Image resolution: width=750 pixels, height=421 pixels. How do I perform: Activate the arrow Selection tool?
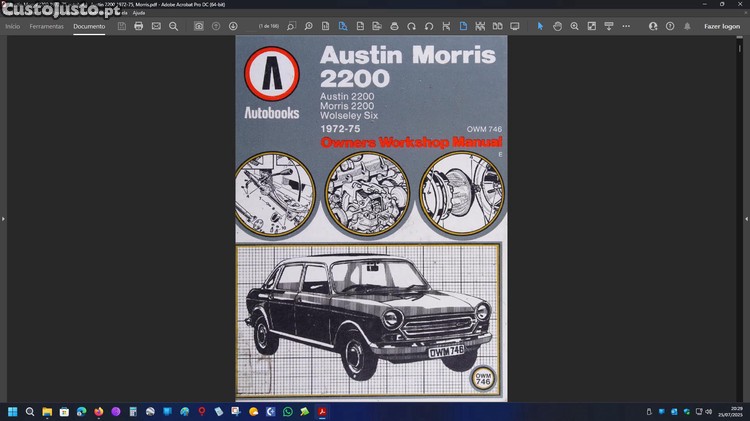(540, 26)
